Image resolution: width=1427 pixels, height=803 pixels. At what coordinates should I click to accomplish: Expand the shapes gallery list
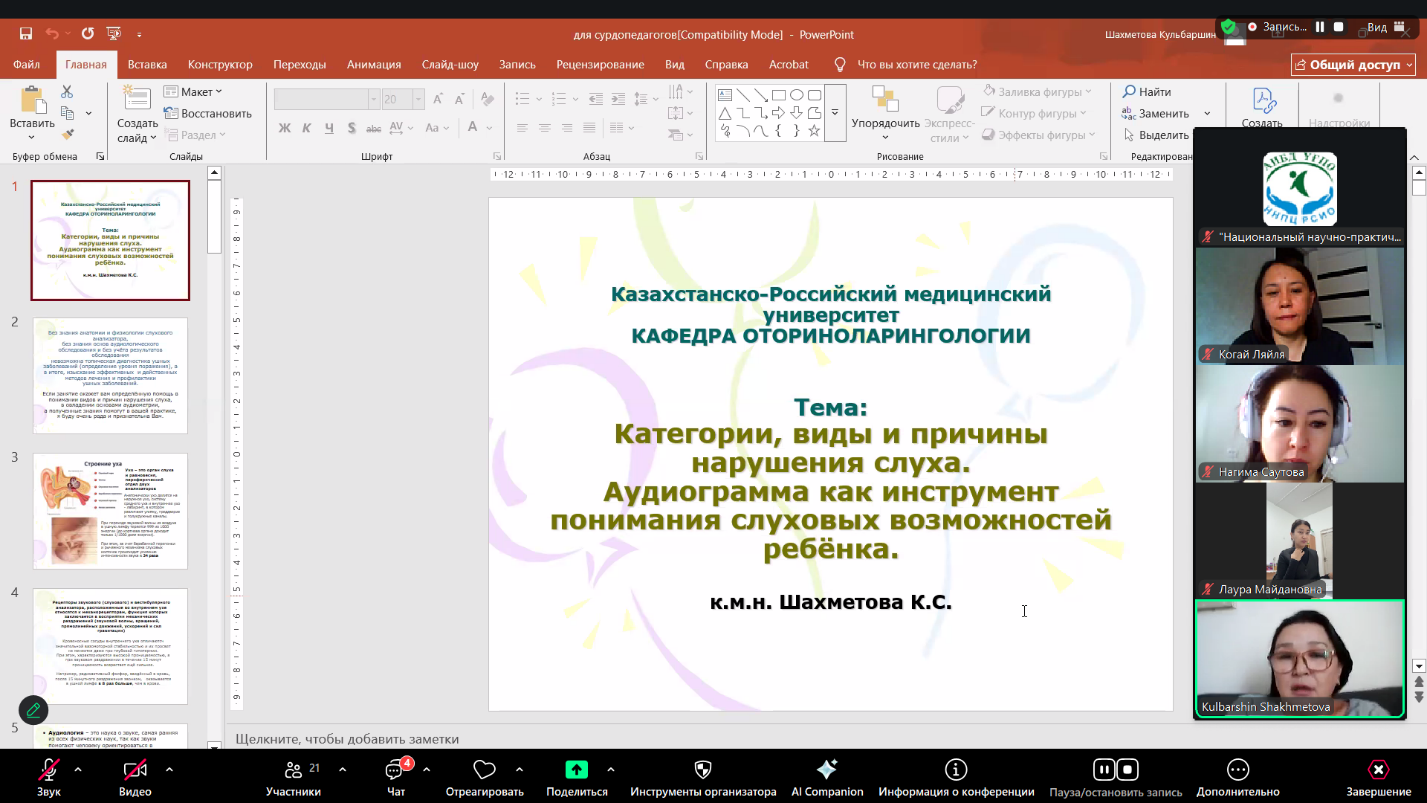pos(835,113)
